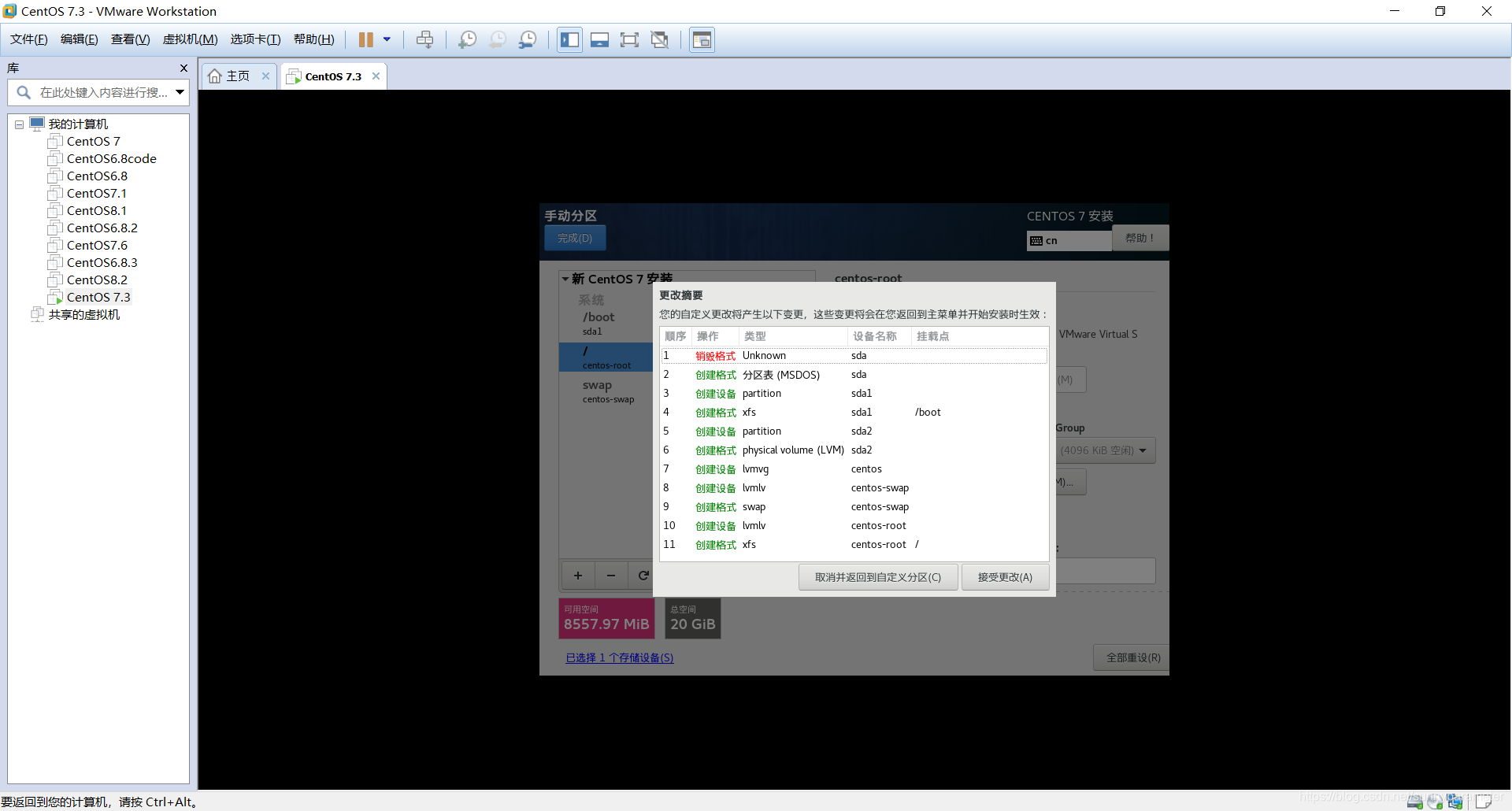Select the CentOS8.2 virtual machine

click(x=97, y=280)
